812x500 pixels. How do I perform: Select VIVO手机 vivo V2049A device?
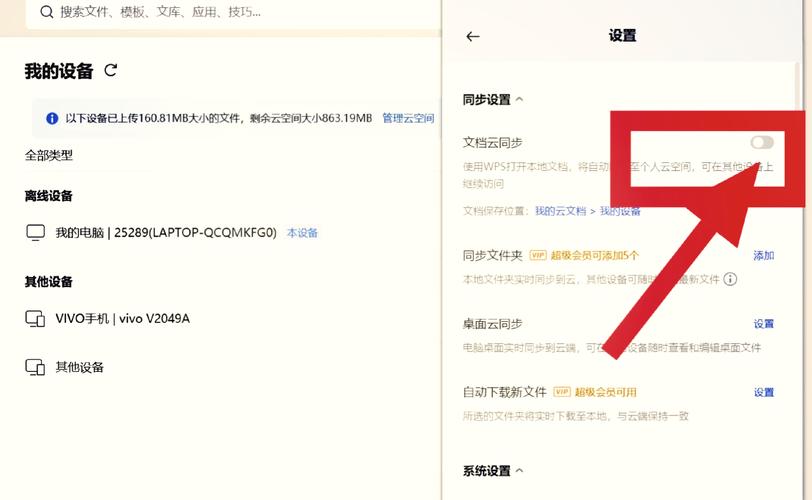coord(122,319)
